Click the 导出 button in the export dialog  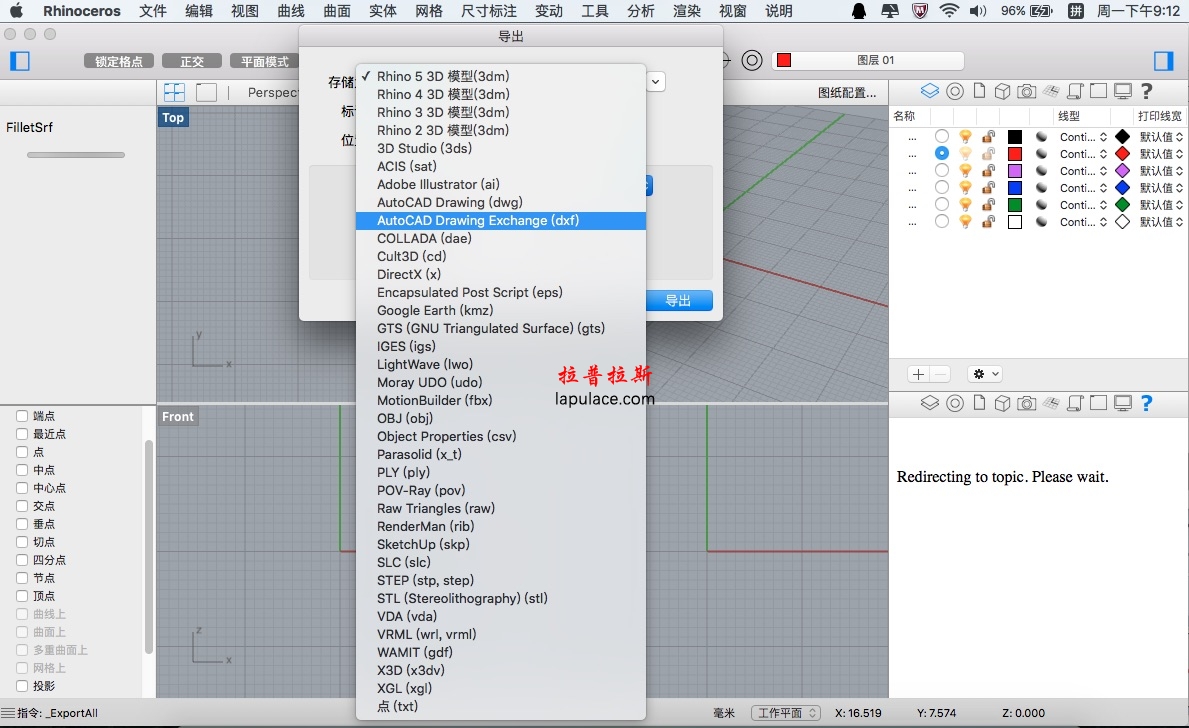[679, 300]
